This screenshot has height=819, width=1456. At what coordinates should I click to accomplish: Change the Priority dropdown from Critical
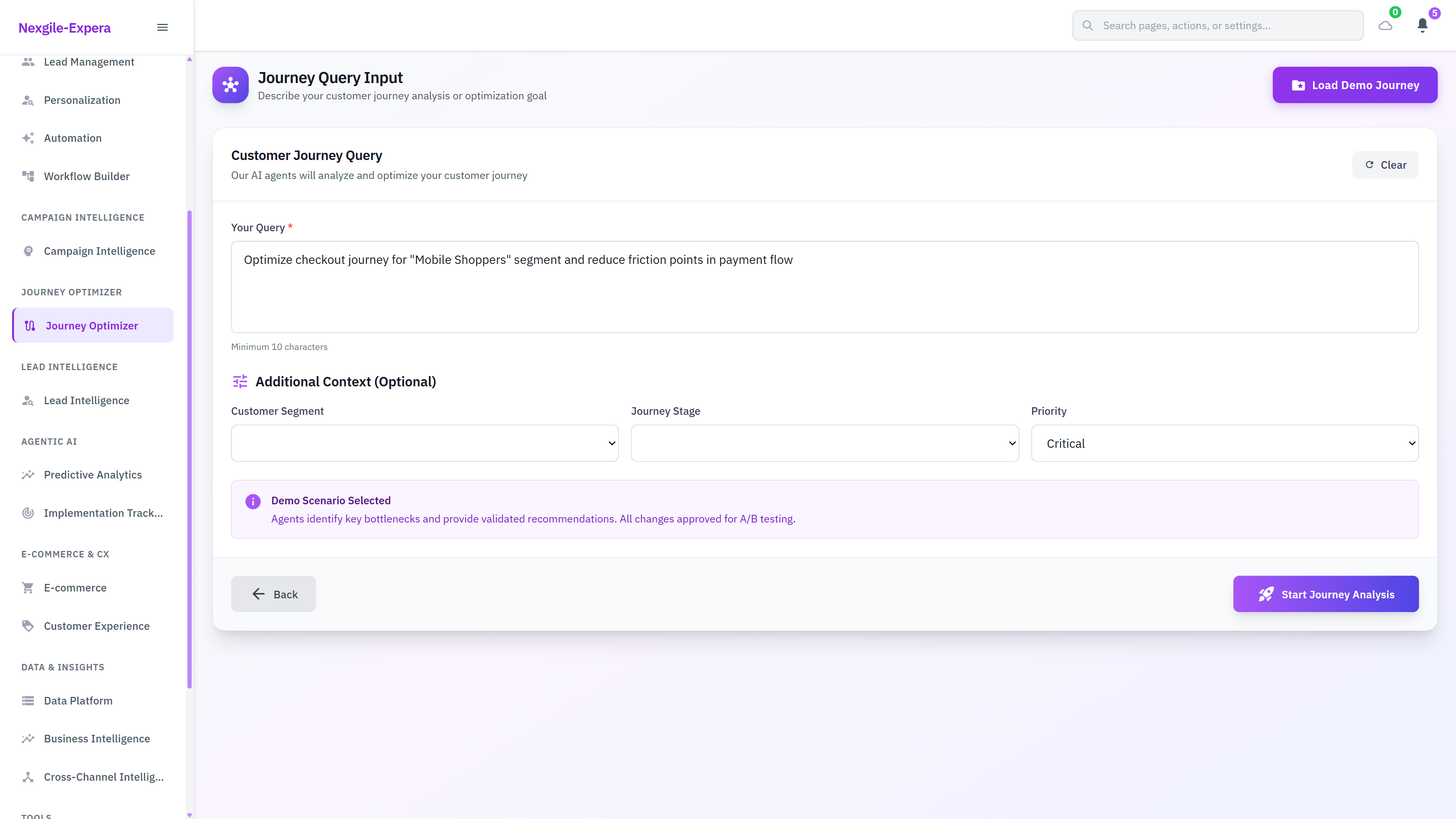click(1224, 443)
